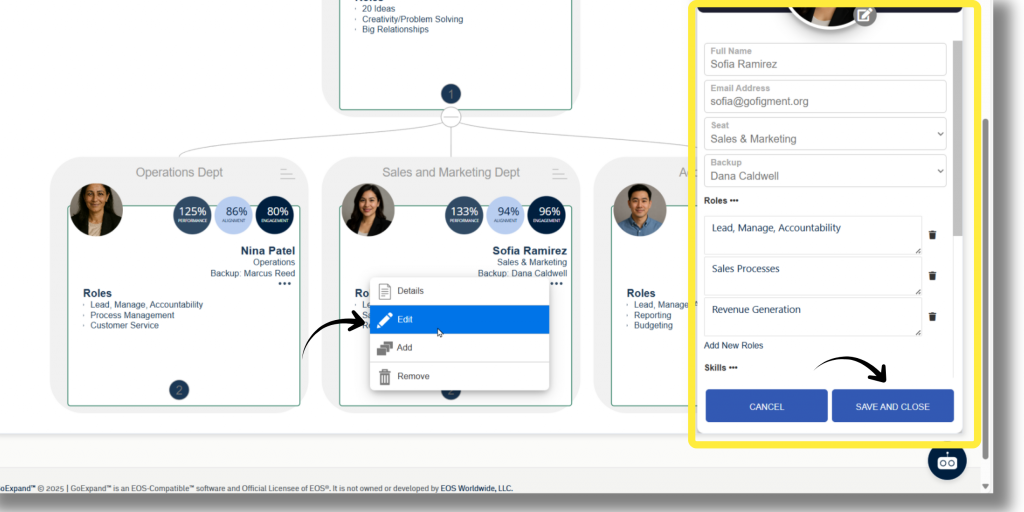Open Sales and Marketing Dept menu icon
Image resolution: width=1024 pixels, height=512 pixels.
coord(560,173)
